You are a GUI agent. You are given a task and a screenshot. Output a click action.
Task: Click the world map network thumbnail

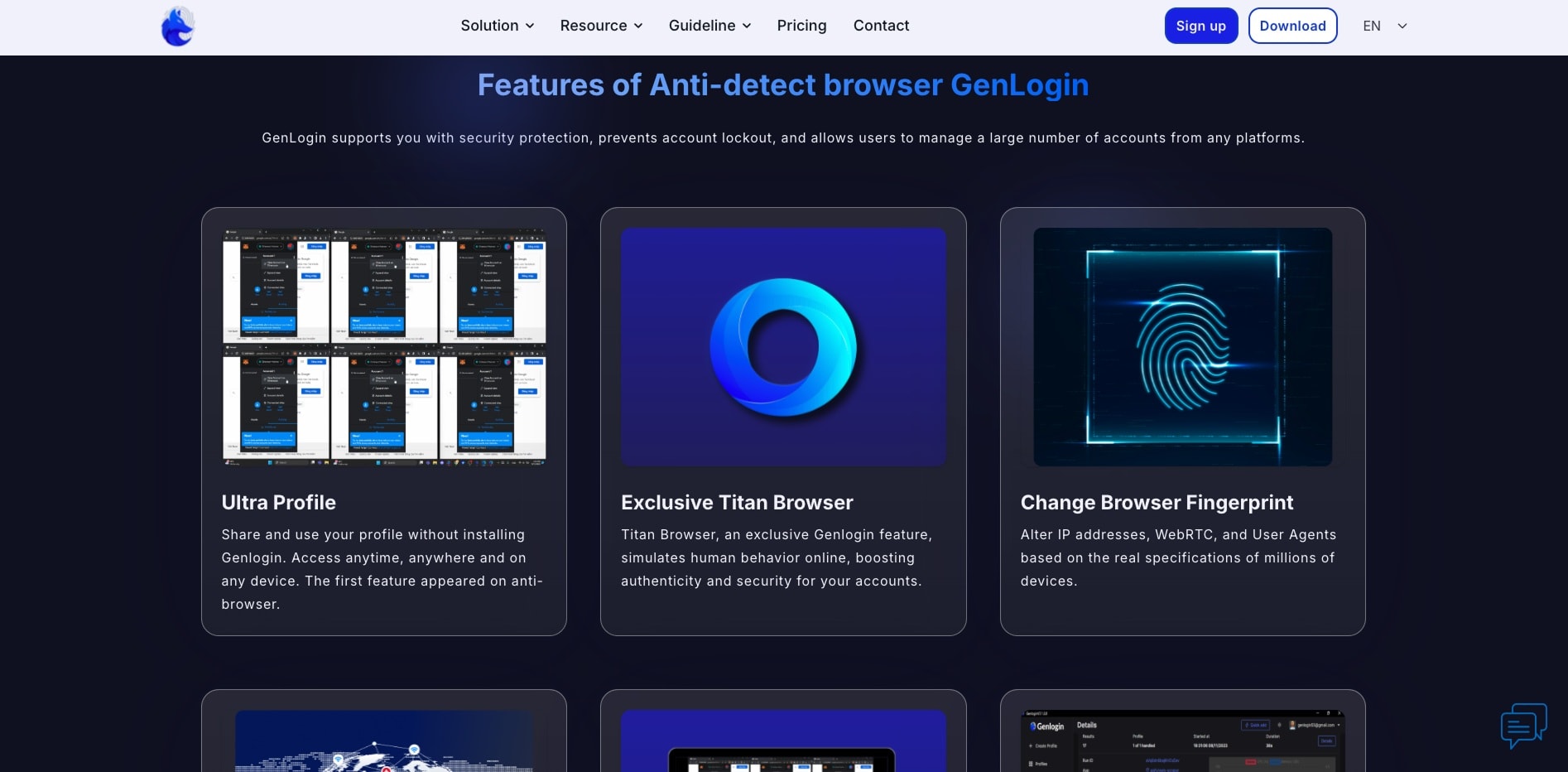(x=384, y=741)
